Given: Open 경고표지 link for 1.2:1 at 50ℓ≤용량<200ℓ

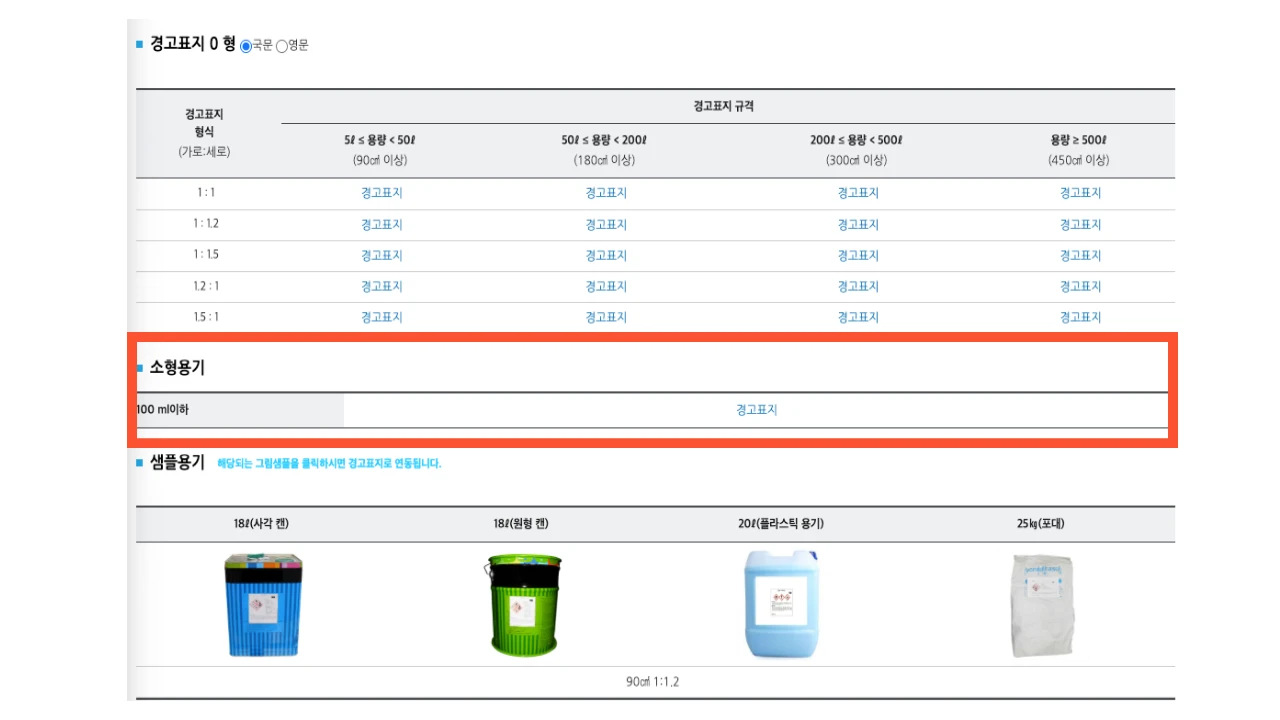Looking at the screenshot, I should pyautogui.click(x=606, y=286).
